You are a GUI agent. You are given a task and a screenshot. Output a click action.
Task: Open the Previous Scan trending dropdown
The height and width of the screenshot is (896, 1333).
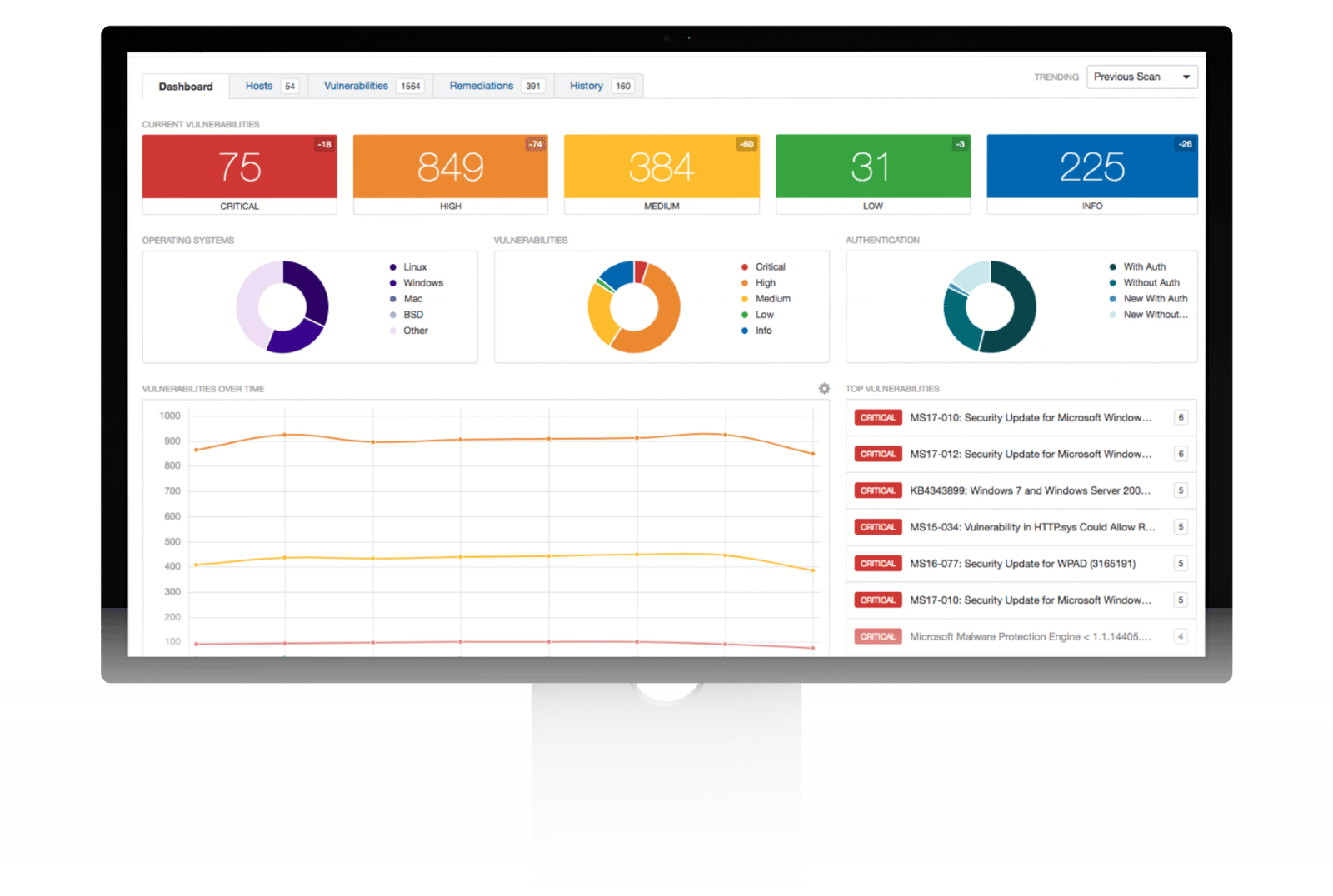click(1141, 77)
